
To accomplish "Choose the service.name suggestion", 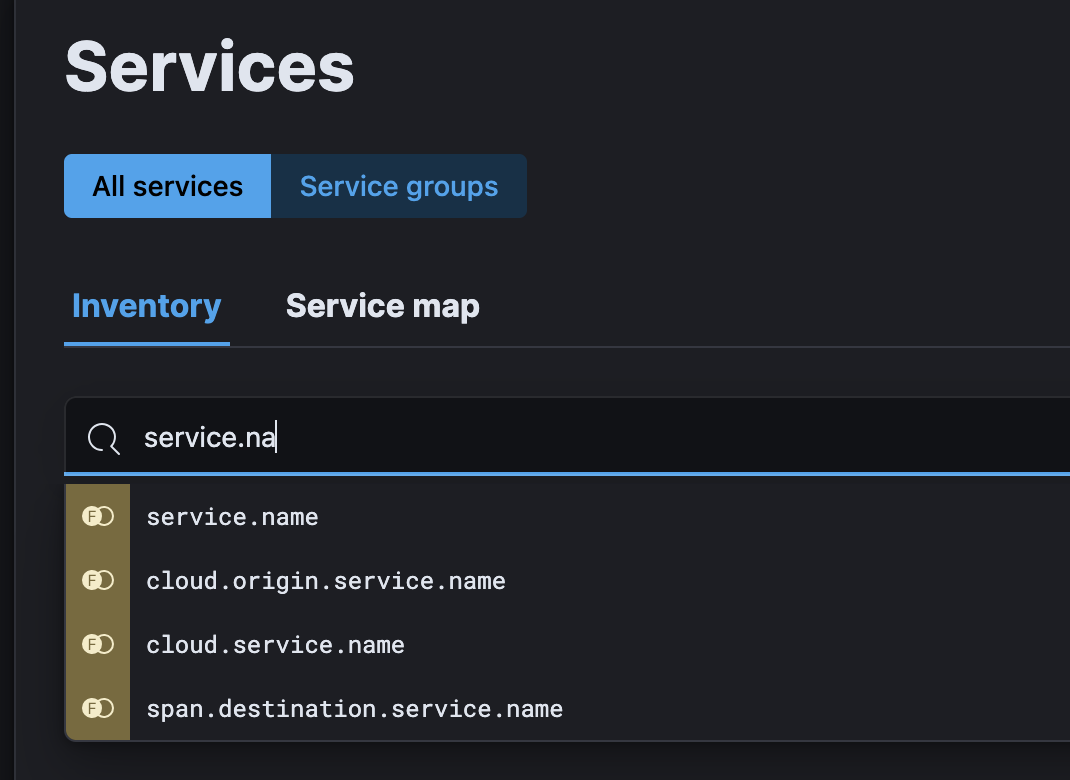I will tap(568, 517).
